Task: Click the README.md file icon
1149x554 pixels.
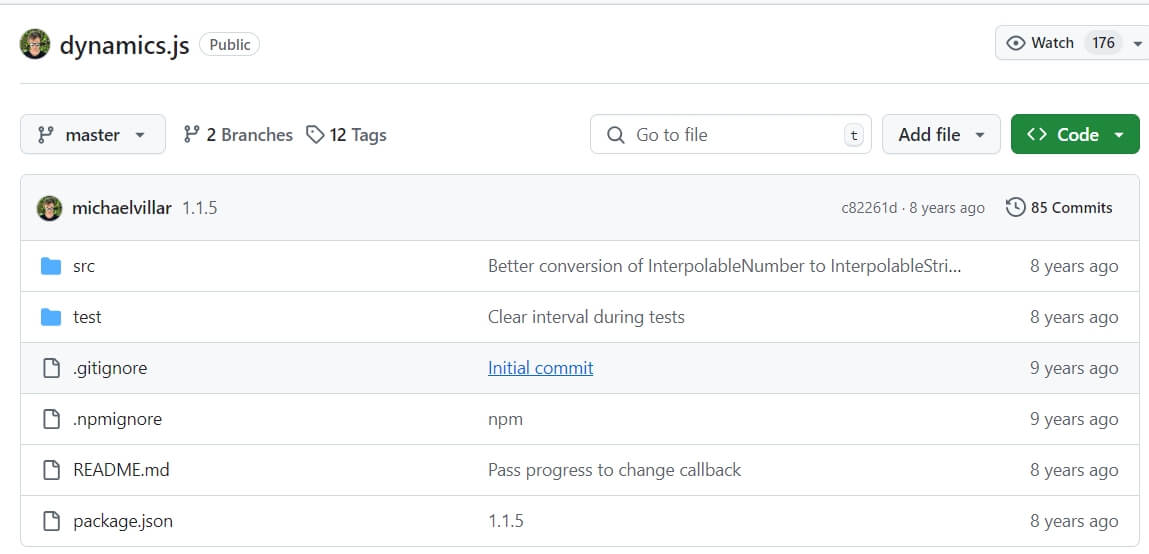Action: coord(51,470)
